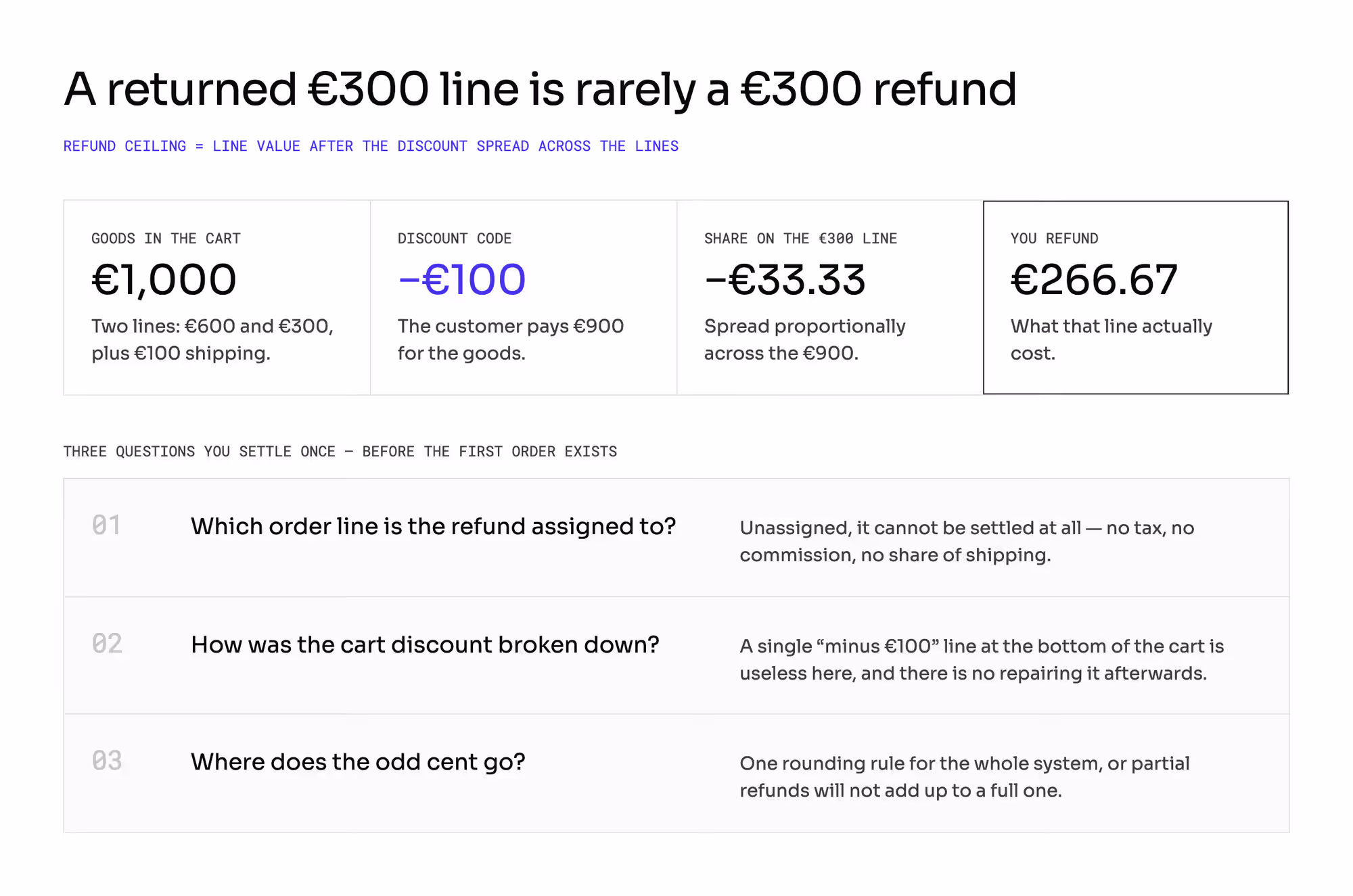Click the 'Unassigned, it cannot be settled' explanation
This screenshot has width=1353, height=896.
tap(967, 541)
